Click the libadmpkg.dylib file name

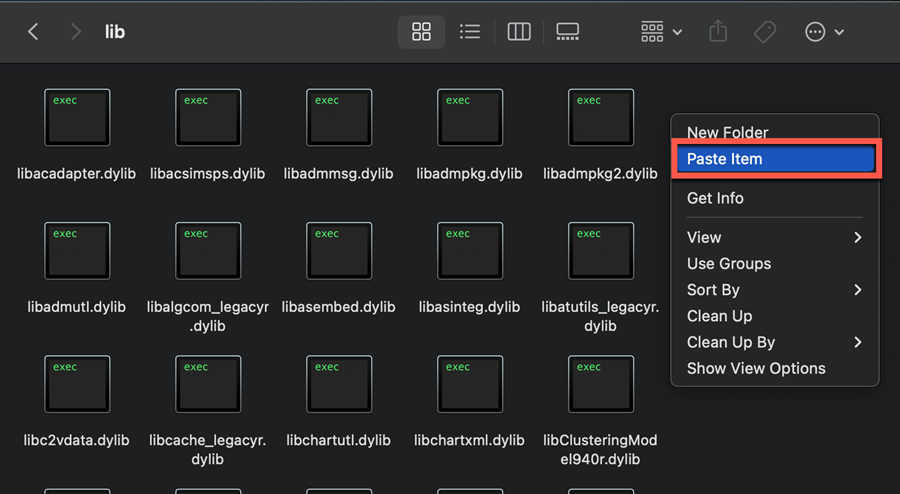[470, 173]
